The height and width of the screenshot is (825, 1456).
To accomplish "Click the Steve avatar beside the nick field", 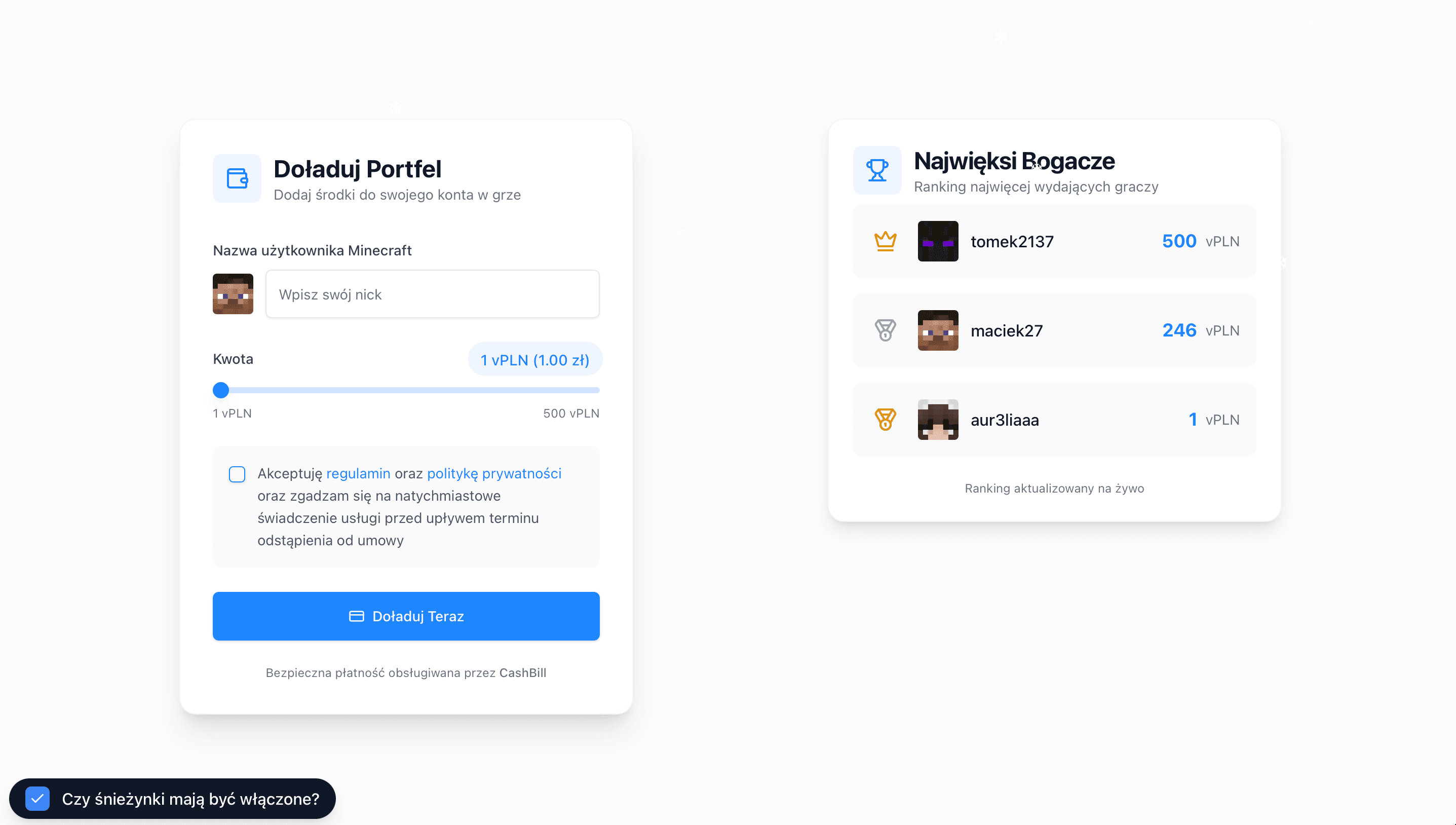I will [x=233, y=294].
